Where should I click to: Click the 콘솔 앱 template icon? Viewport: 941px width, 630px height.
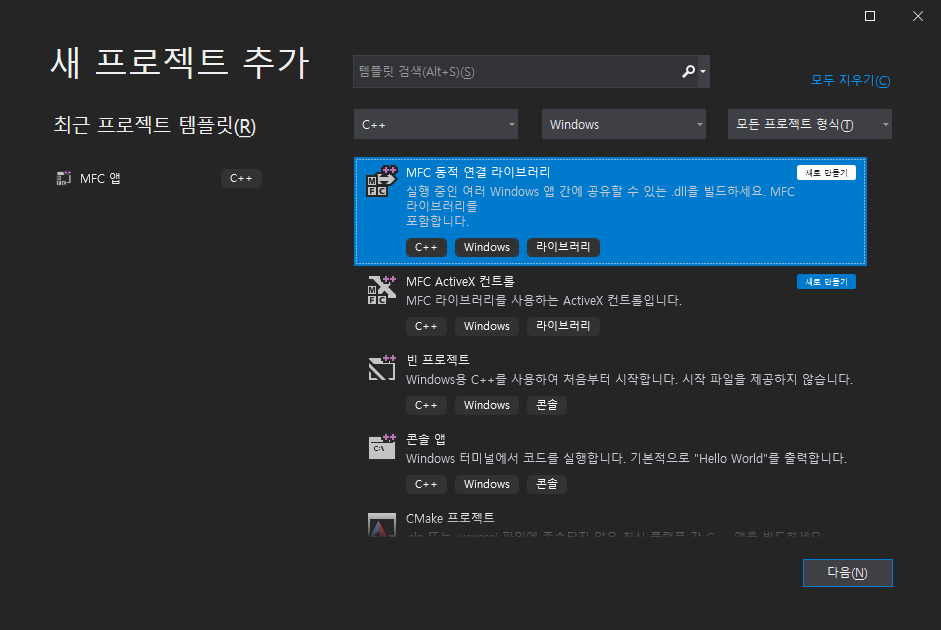[x=382, y=447]
